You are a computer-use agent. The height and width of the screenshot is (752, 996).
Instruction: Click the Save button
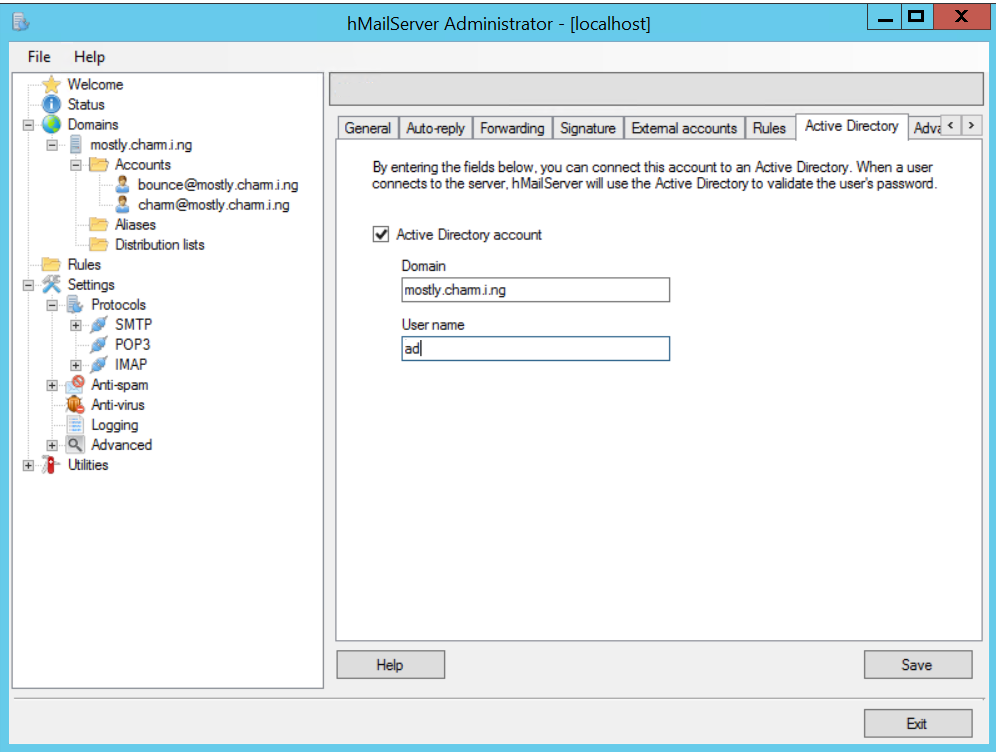(917, 664)
